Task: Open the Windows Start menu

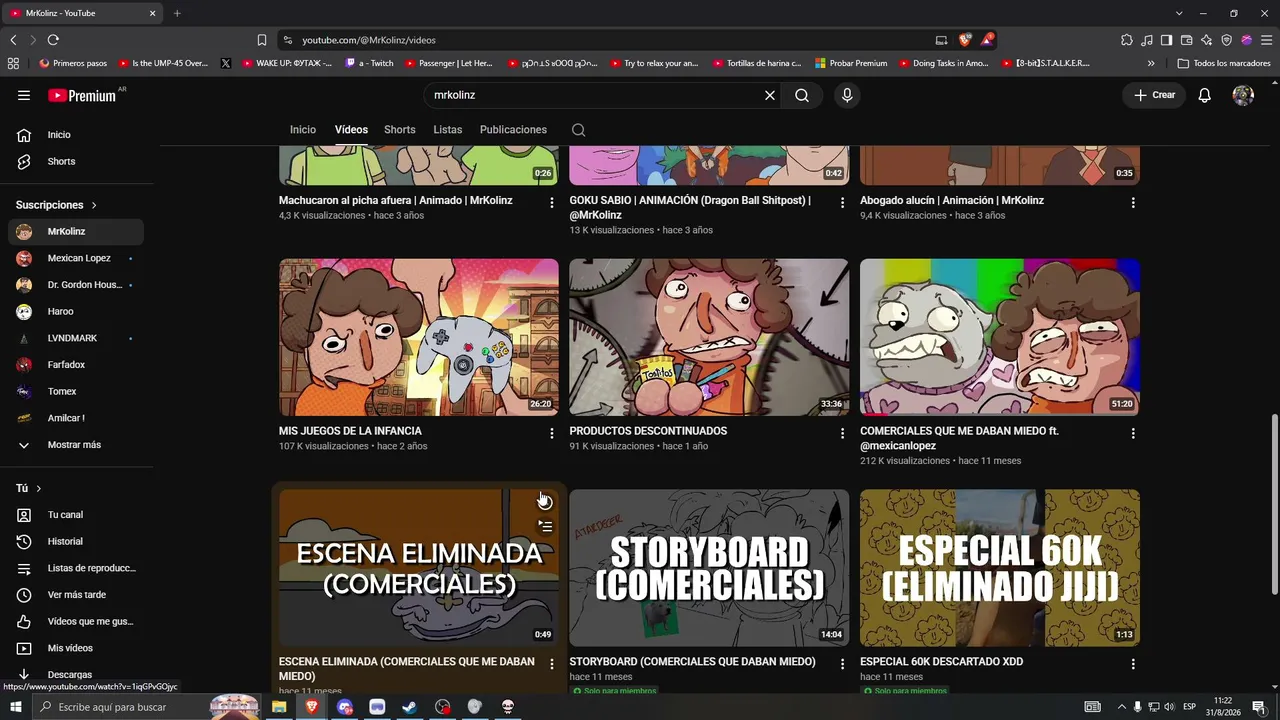Action: 15,707
